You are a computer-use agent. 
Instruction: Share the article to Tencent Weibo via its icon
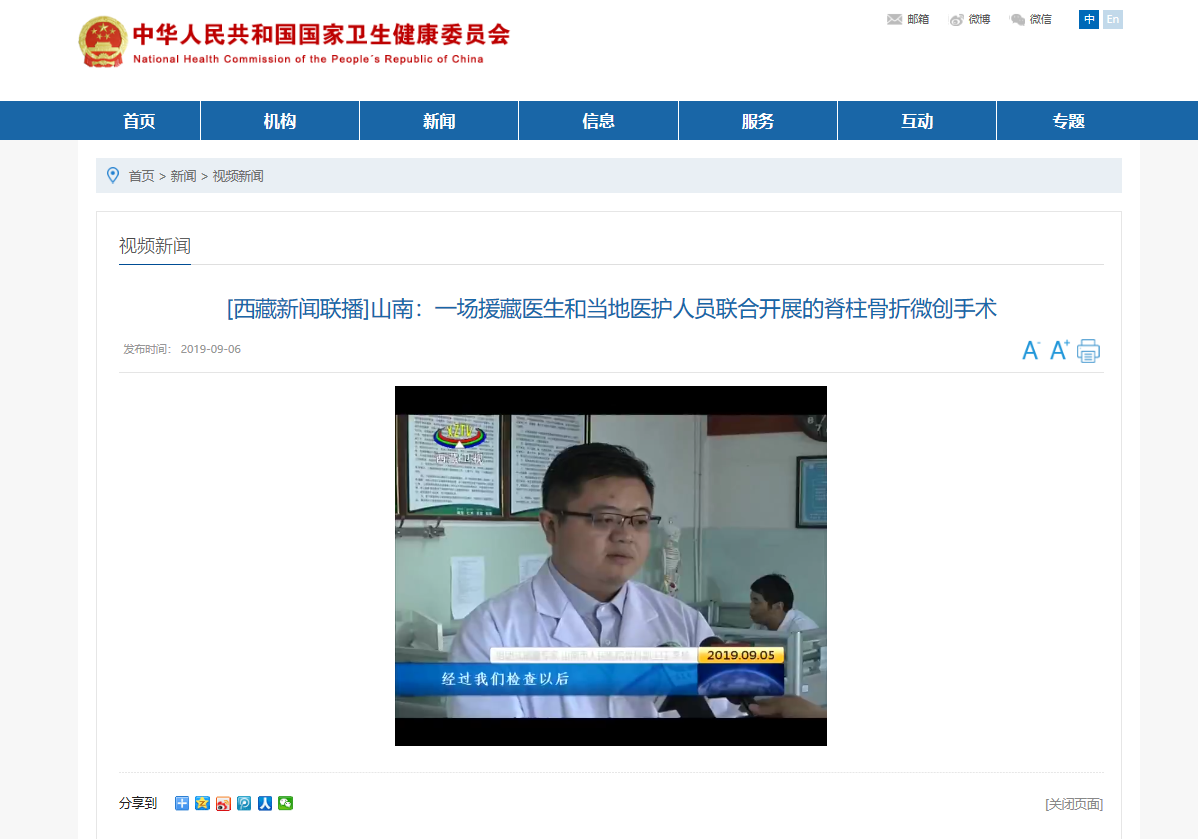click(244, 803)
